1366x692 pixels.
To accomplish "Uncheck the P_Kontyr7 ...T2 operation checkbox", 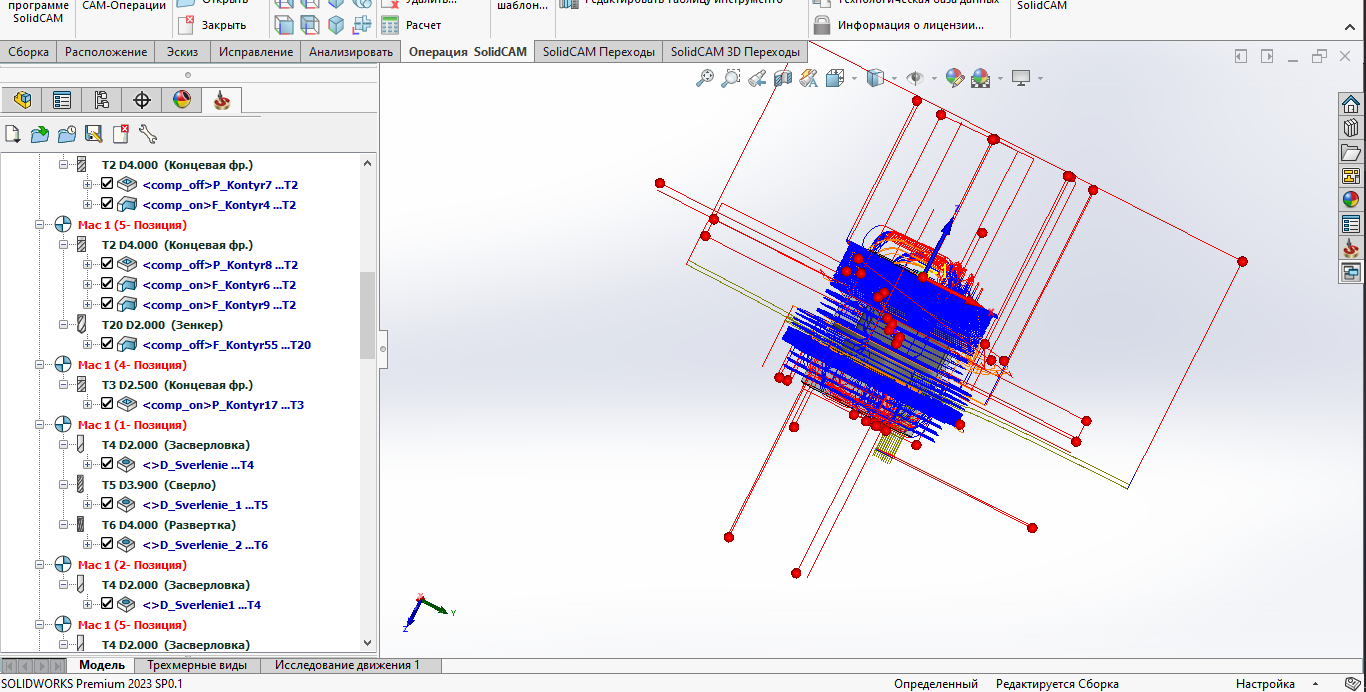I will click(107, 184).
